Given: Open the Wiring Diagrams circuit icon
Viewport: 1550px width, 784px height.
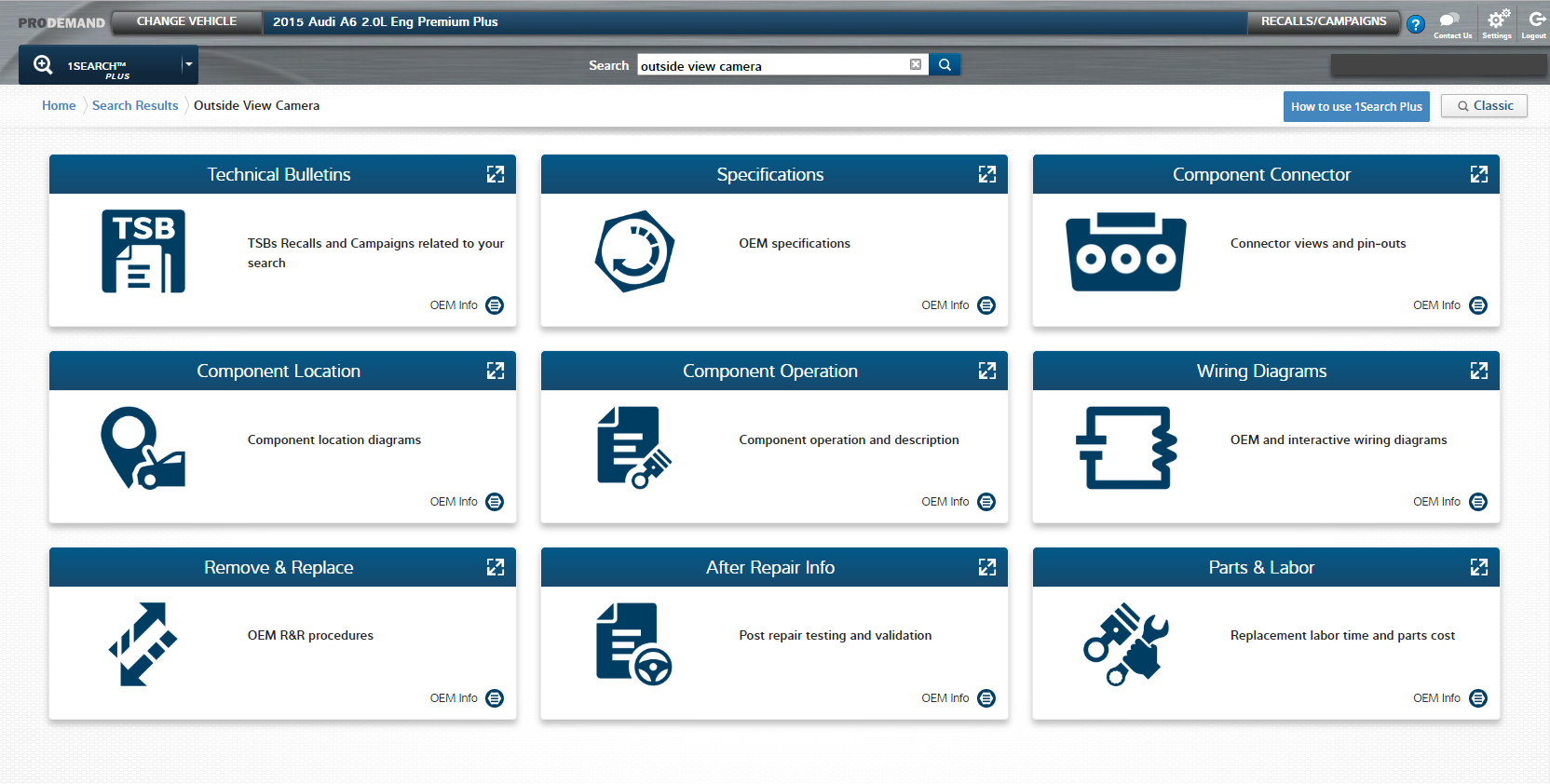Looking at the screenshot, I should tap(1125, 448).
